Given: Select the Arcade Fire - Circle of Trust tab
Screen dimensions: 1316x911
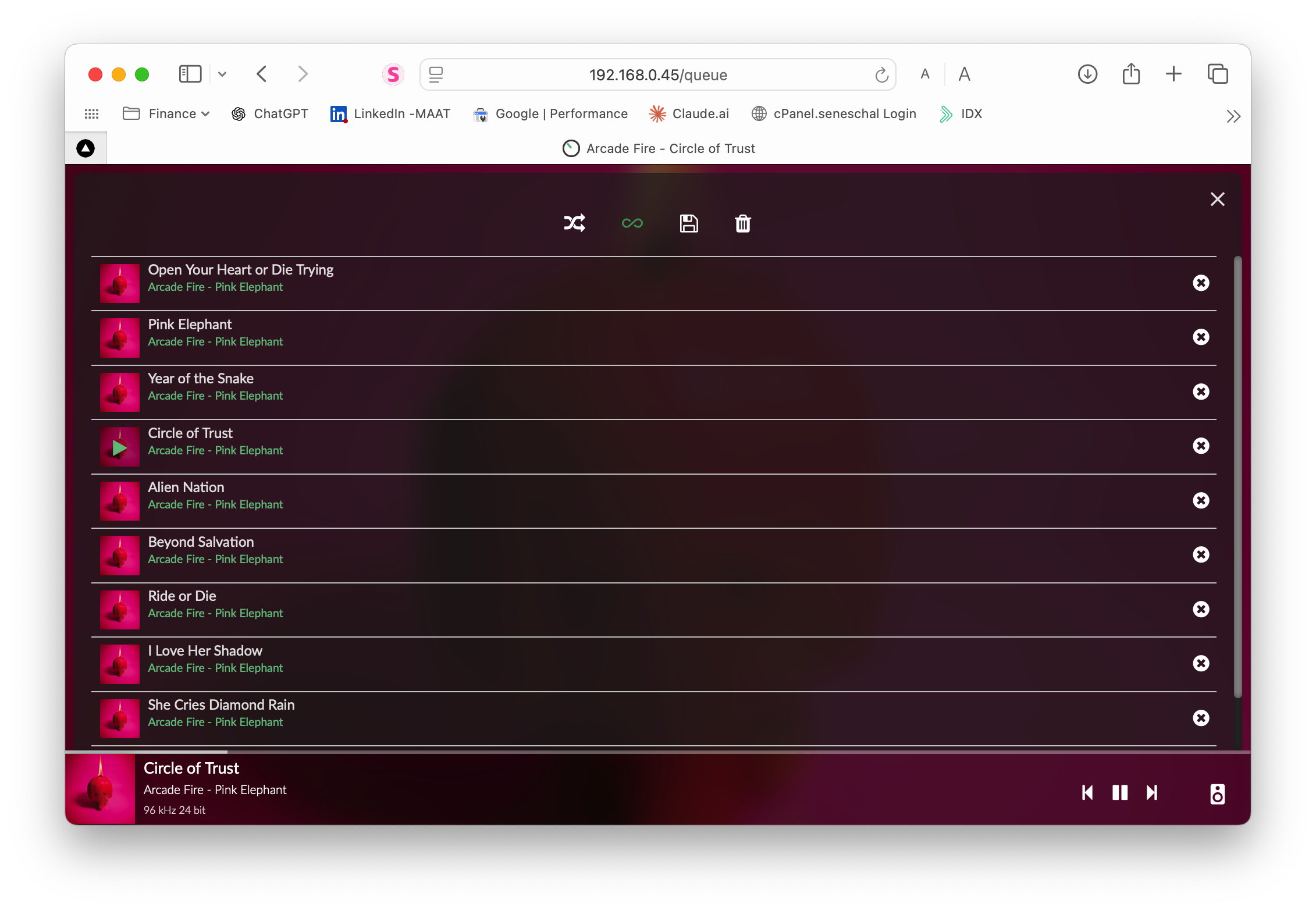Looking at the screenshot, I should pyautogui.click(x=659, y=149).
